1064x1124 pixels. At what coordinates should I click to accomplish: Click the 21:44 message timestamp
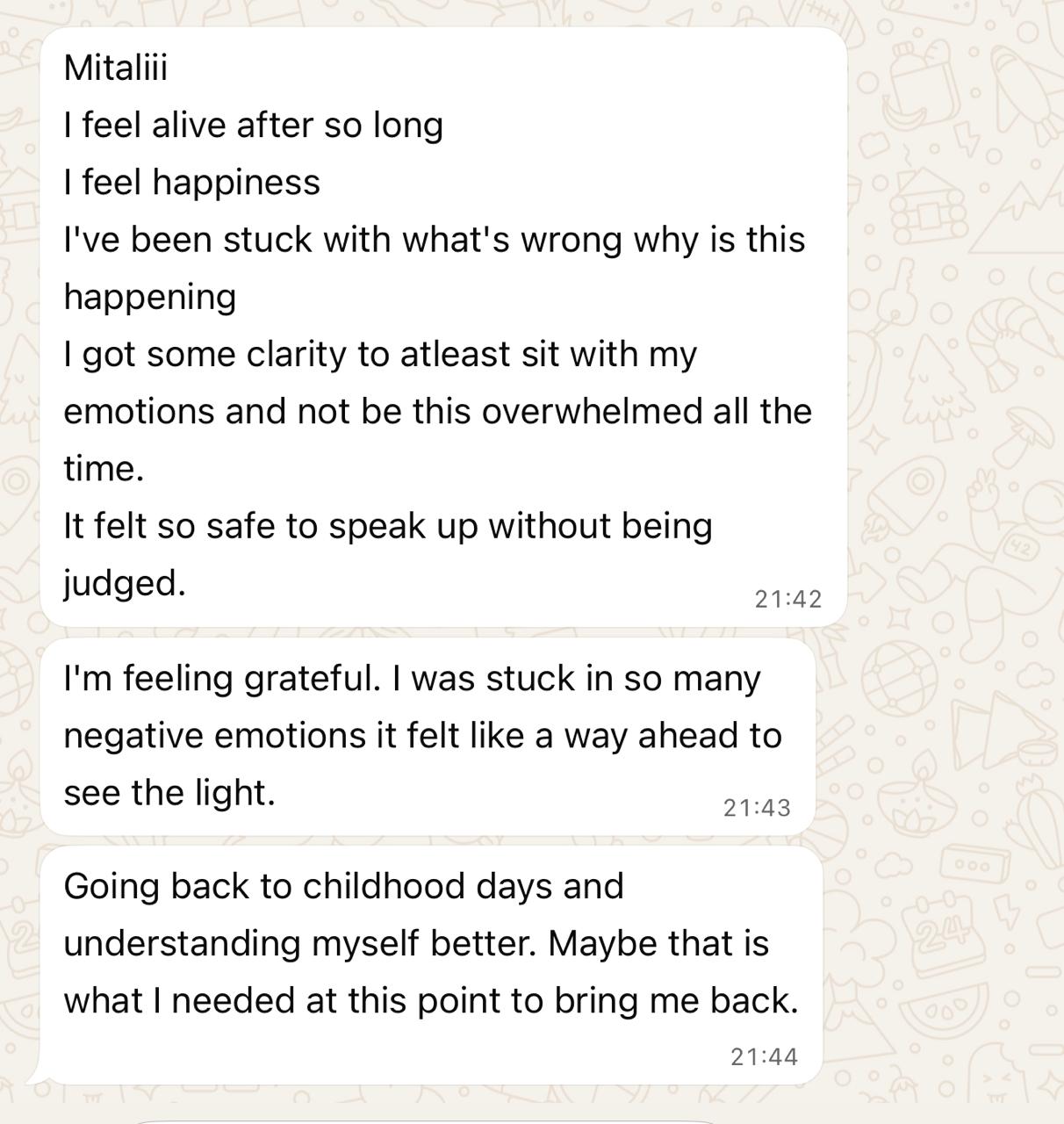[764, 1056]
